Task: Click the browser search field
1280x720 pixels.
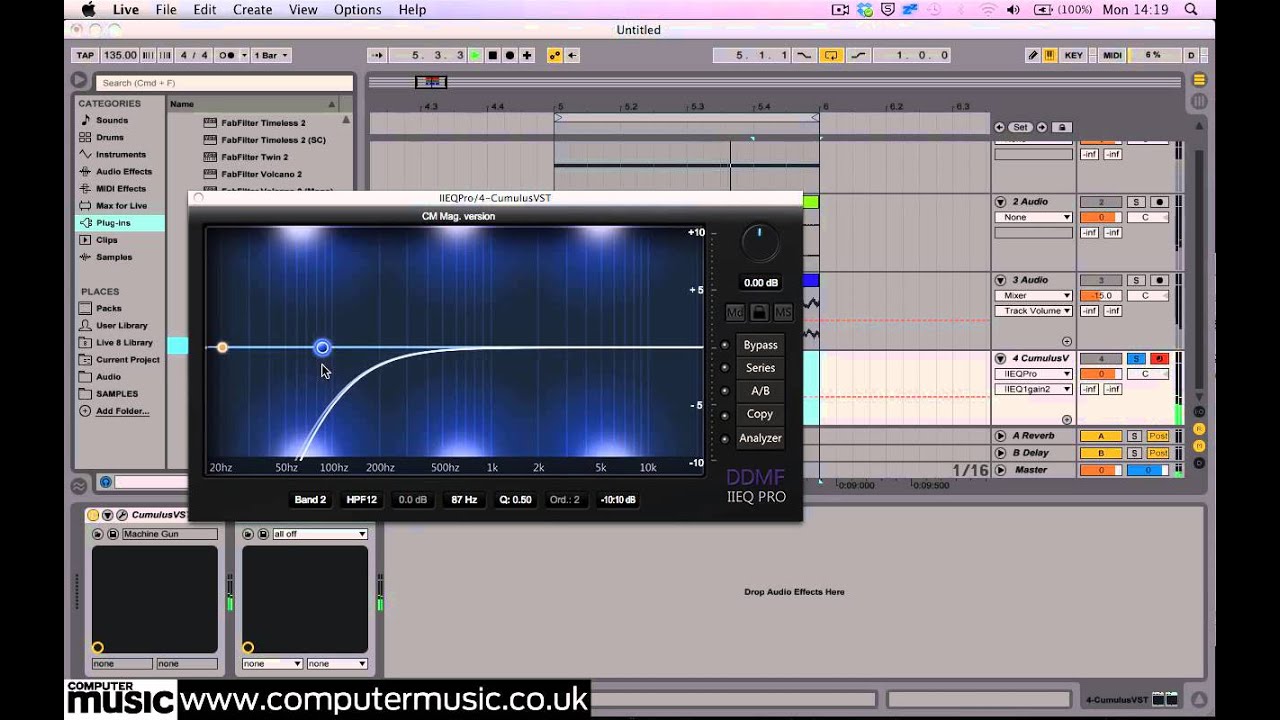Action: coord(224,83)
